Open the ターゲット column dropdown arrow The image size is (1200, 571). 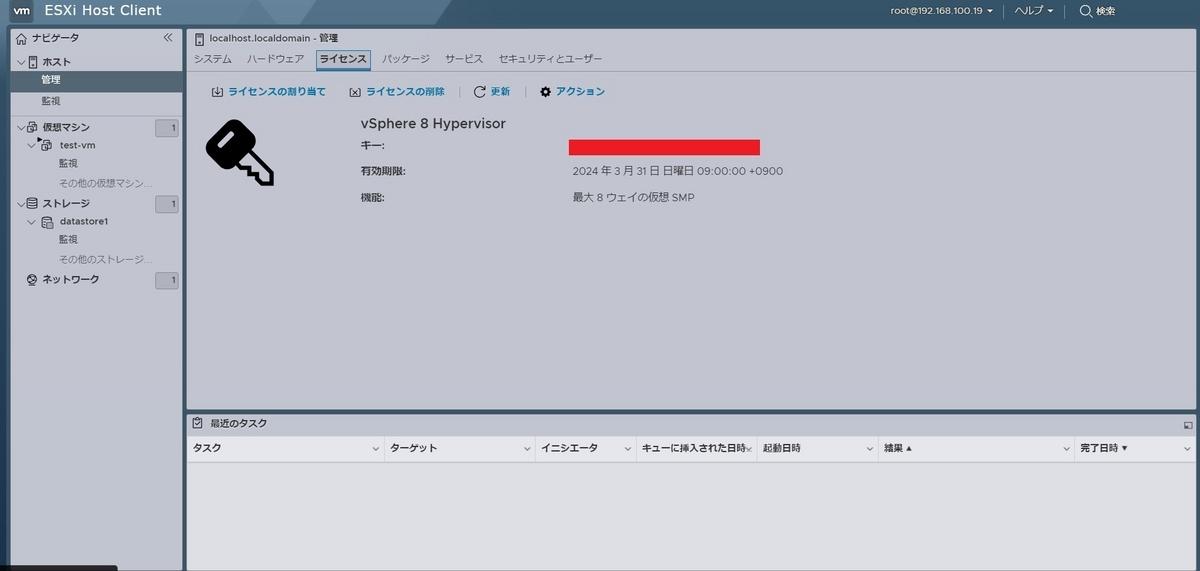pos(527,449)
